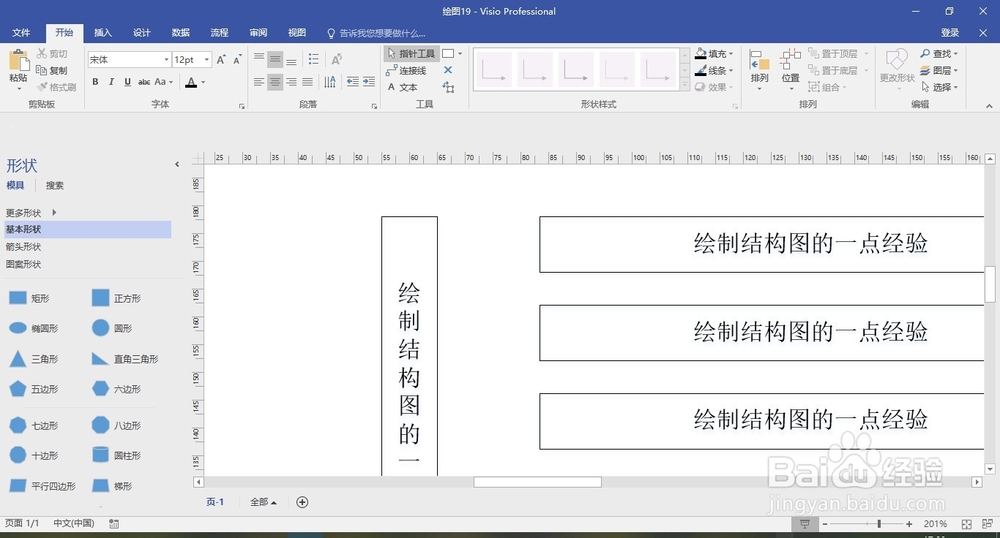Click the Layers (图层) button
Image resolution: width=1000 pixels, height=538 pixels.
[939, 70]
